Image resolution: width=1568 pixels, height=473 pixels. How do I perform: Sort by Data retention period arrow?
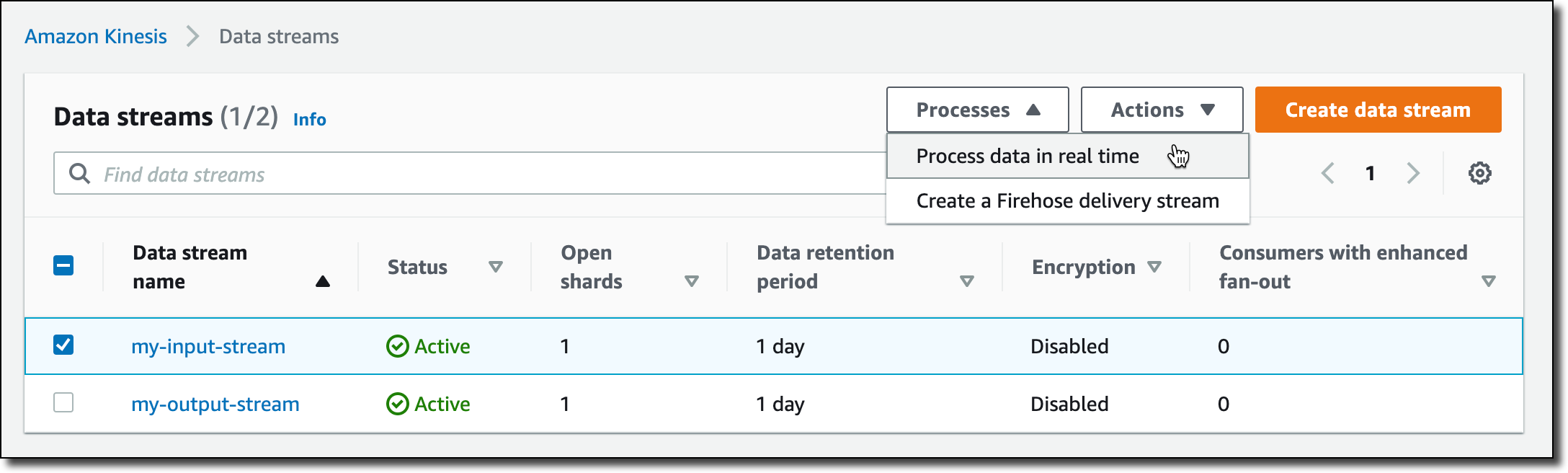(967, 281)
